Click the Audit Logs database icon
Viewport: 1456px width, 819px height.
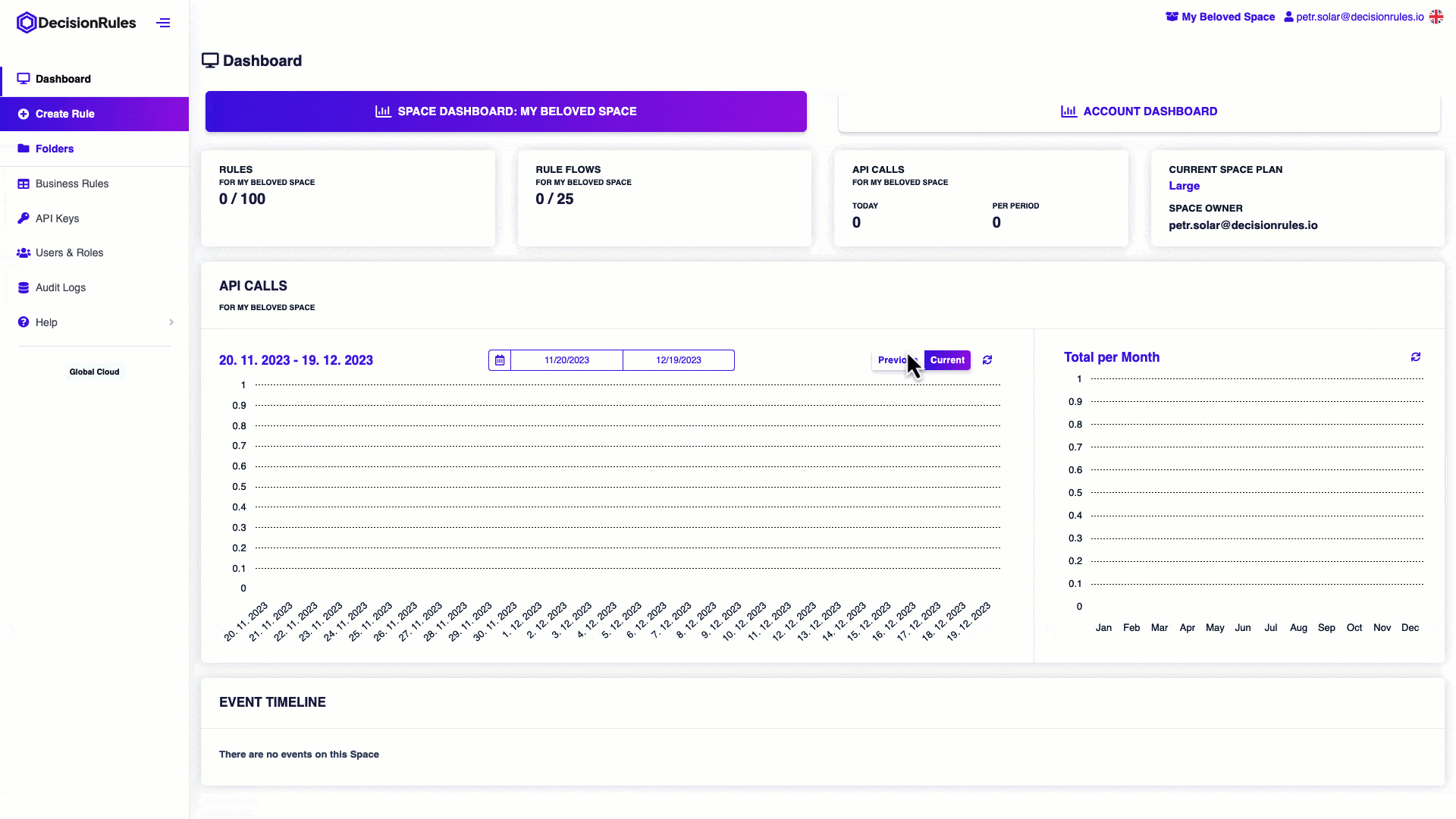[24, 287]
